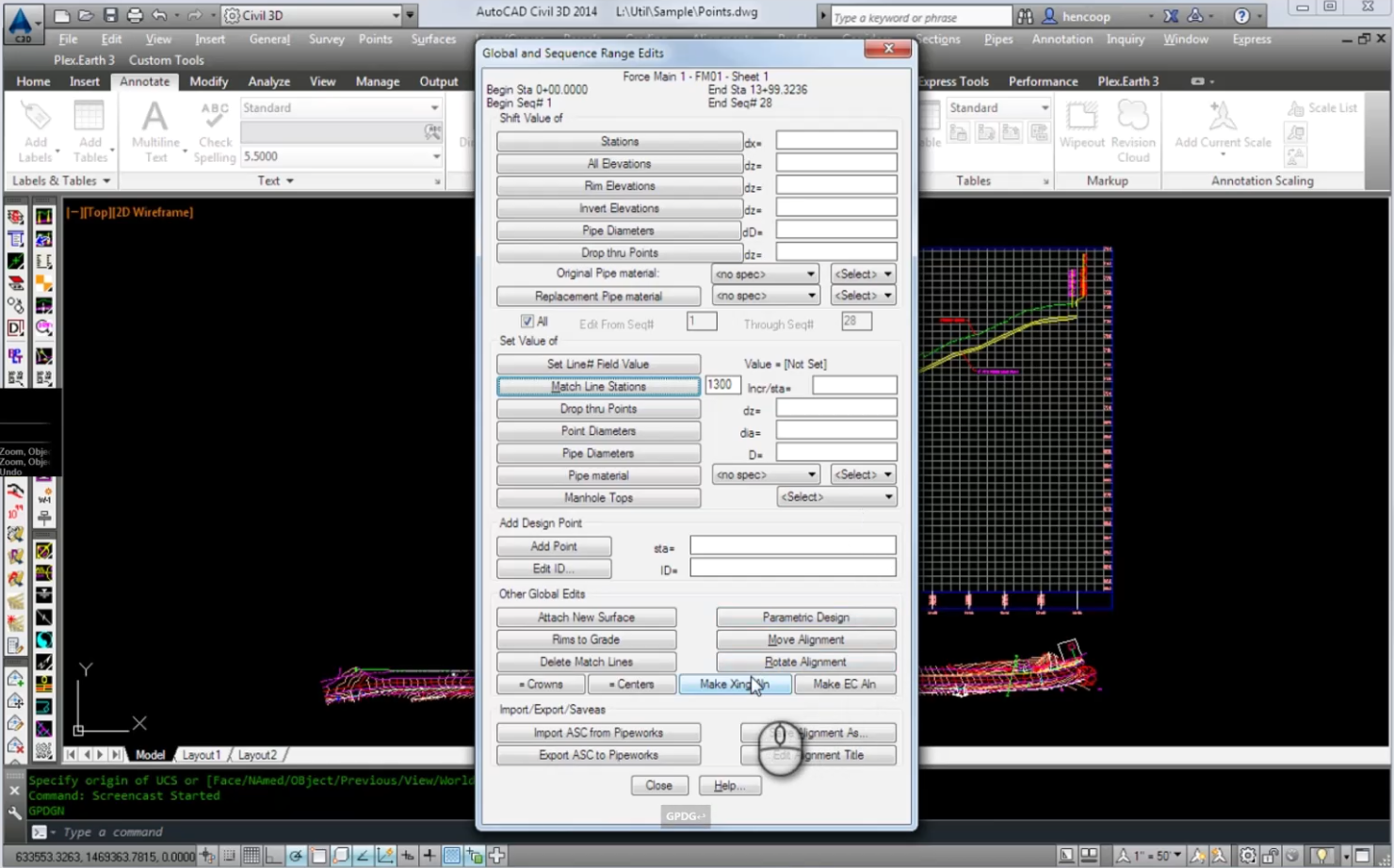Image resolution: width=1394 pixels, height=868 pixels.
Task: Click the Help question mark icon
Action: point(1241,16)
